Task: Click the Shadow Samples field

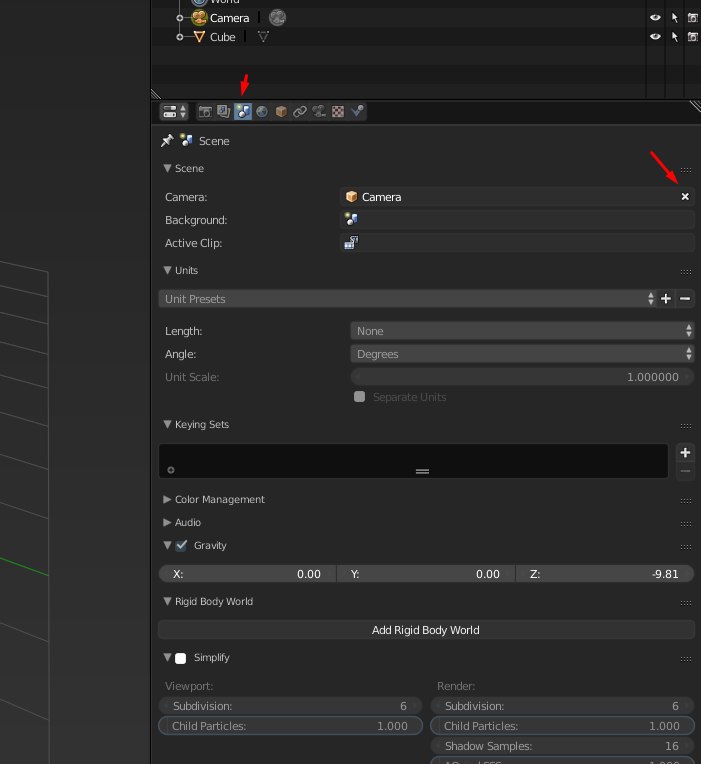Action: [562, 746]
